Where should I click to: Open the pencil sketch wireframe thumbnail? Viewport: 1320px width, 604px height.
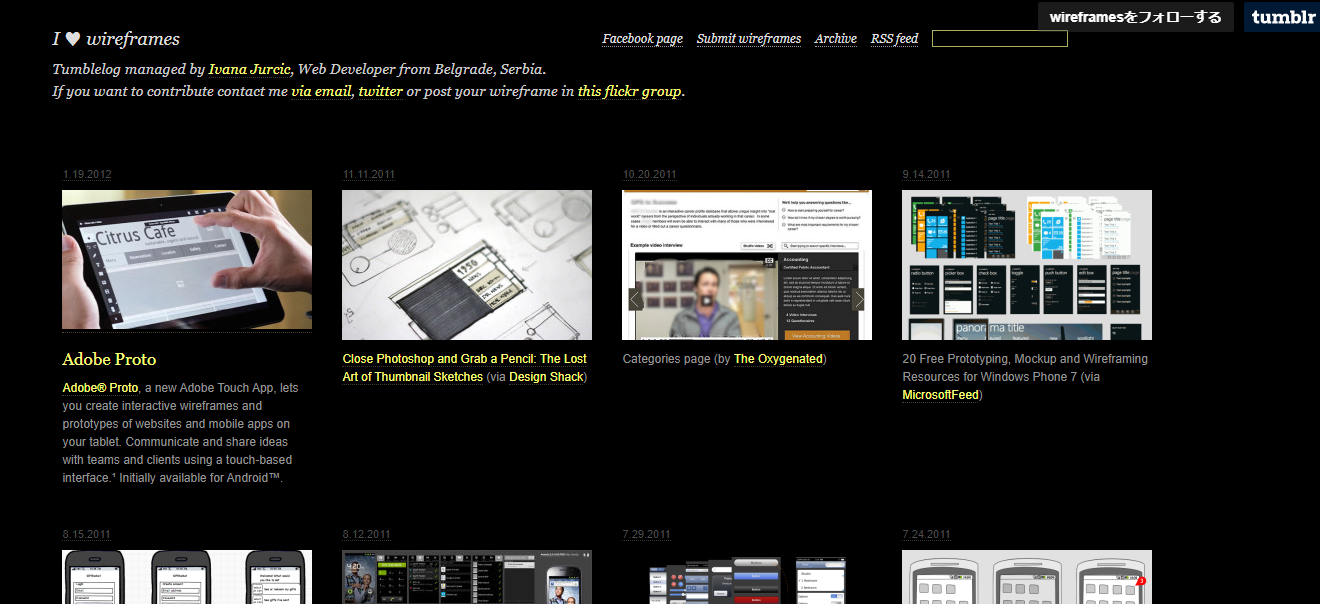click(467, 265)
